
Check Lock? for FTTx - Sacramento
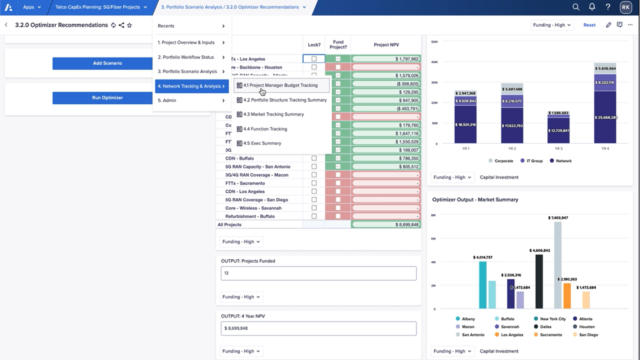click(x=314, y=183)
